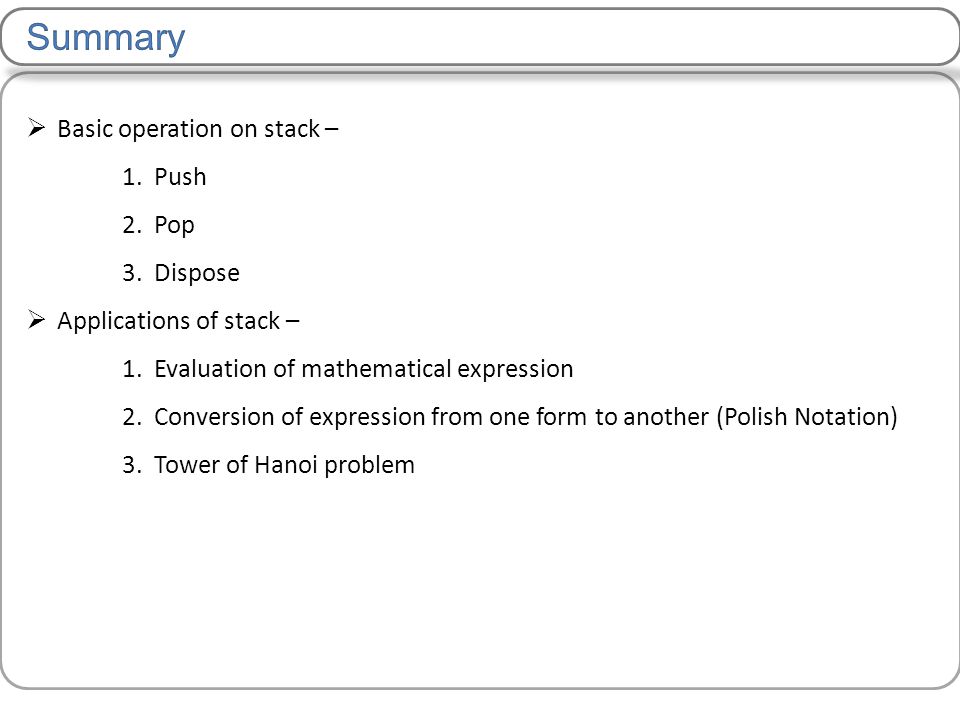Click number 1 before Evaluation
960x720 pixels.
(x=132, y=369)
